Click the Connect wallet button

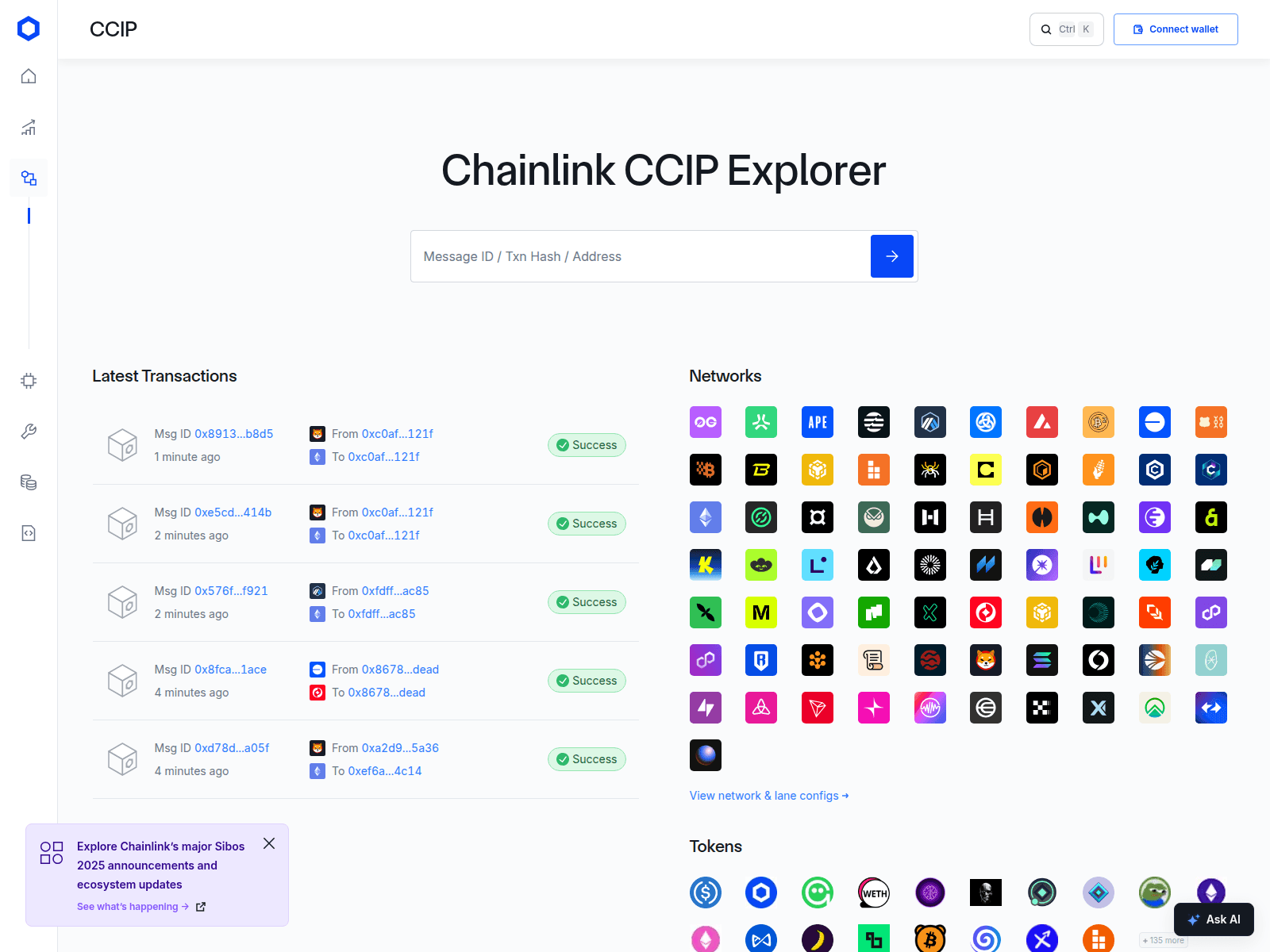tap(1176, 29)
